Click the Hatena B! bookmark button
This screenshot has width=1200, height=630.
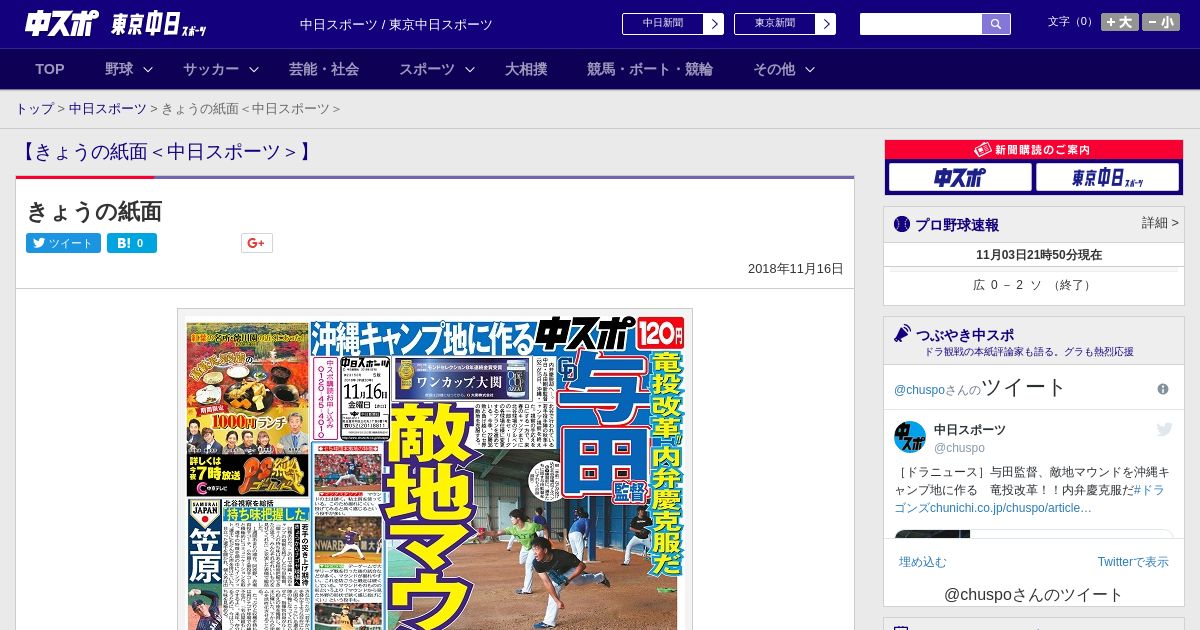pyautogui.click(x=132, y=243)
